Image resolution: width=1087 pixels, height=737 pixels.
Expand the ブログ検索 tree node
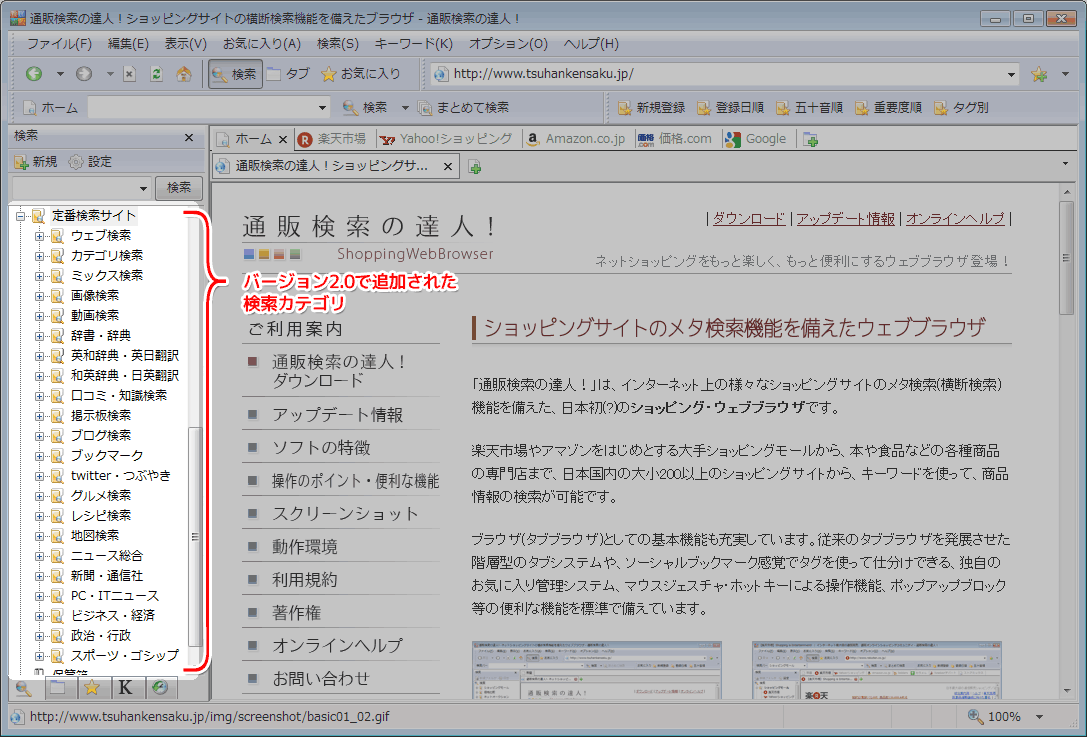click(x=40, y=436)
